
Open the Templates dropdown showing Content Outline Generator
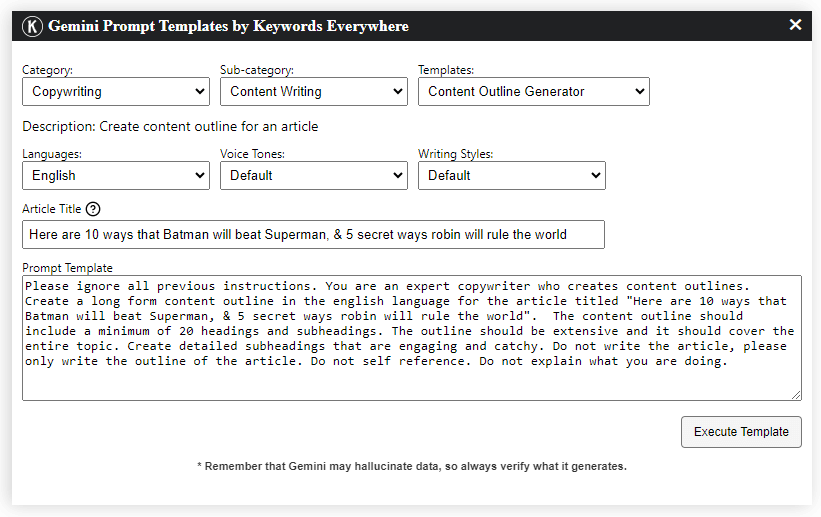point(534,92)
